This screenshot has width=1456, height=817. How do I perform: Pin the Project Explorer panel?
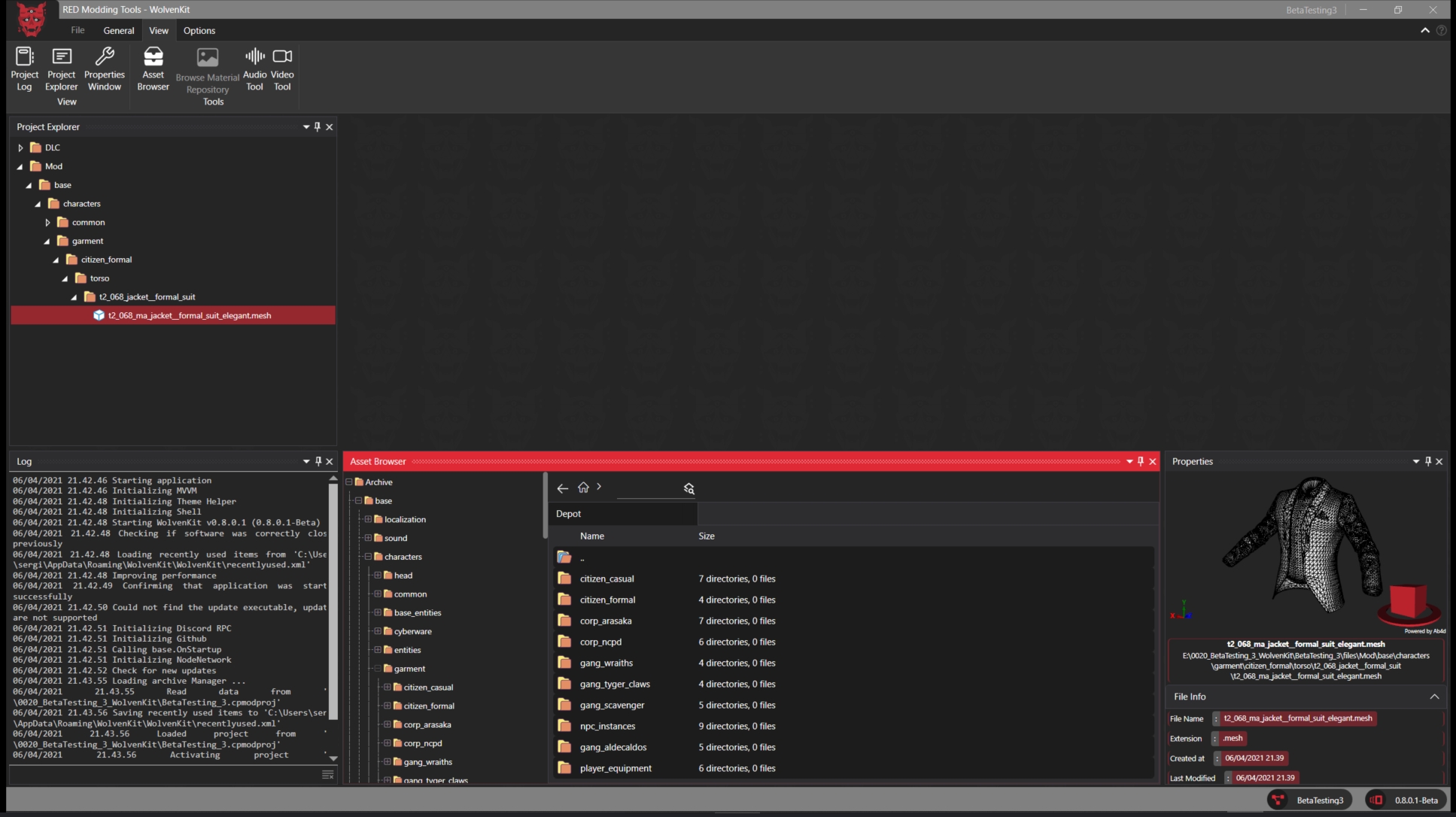tap(318, 126)
